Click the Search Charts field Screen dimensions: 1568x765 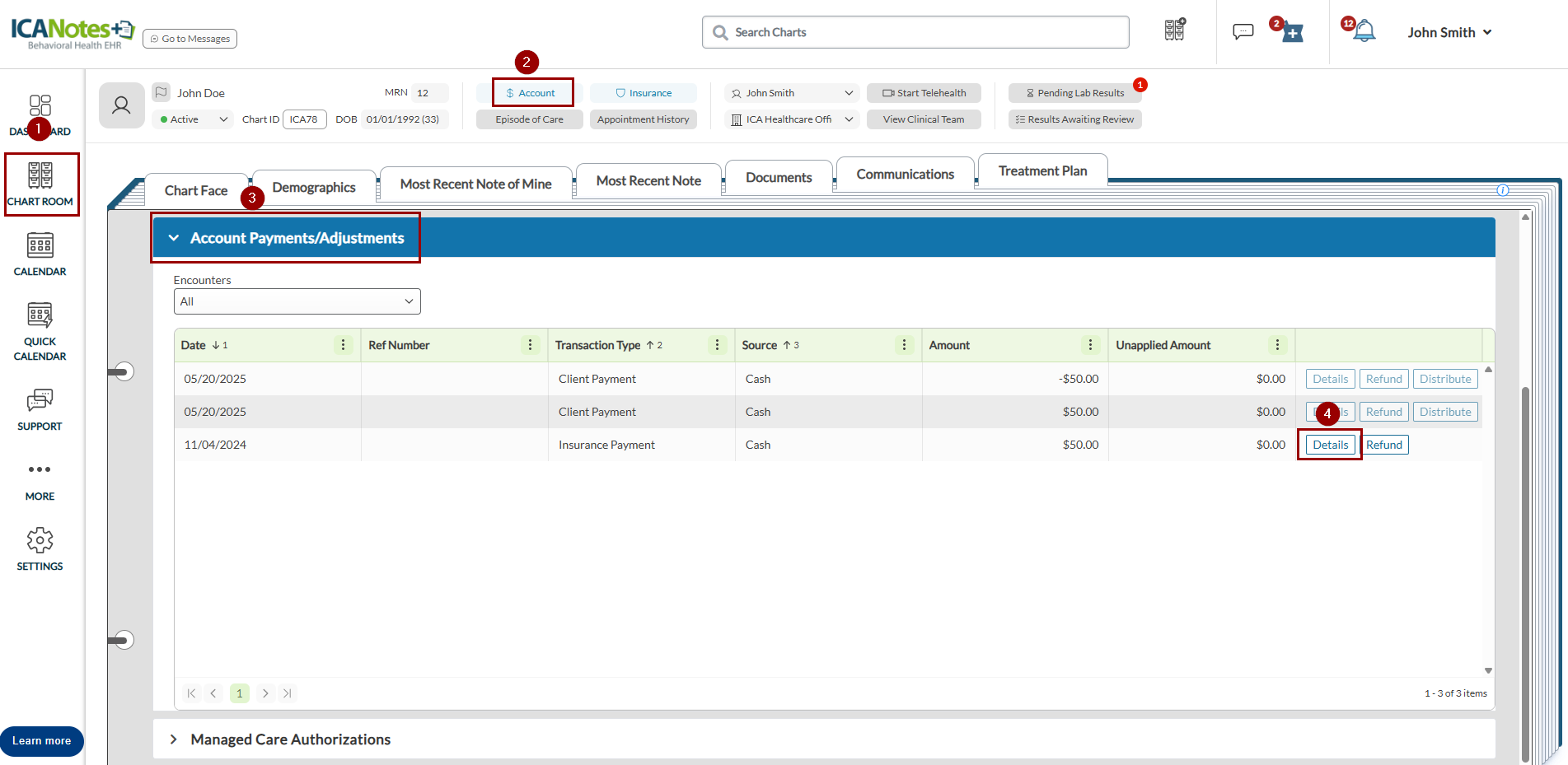tap(915, 32)
